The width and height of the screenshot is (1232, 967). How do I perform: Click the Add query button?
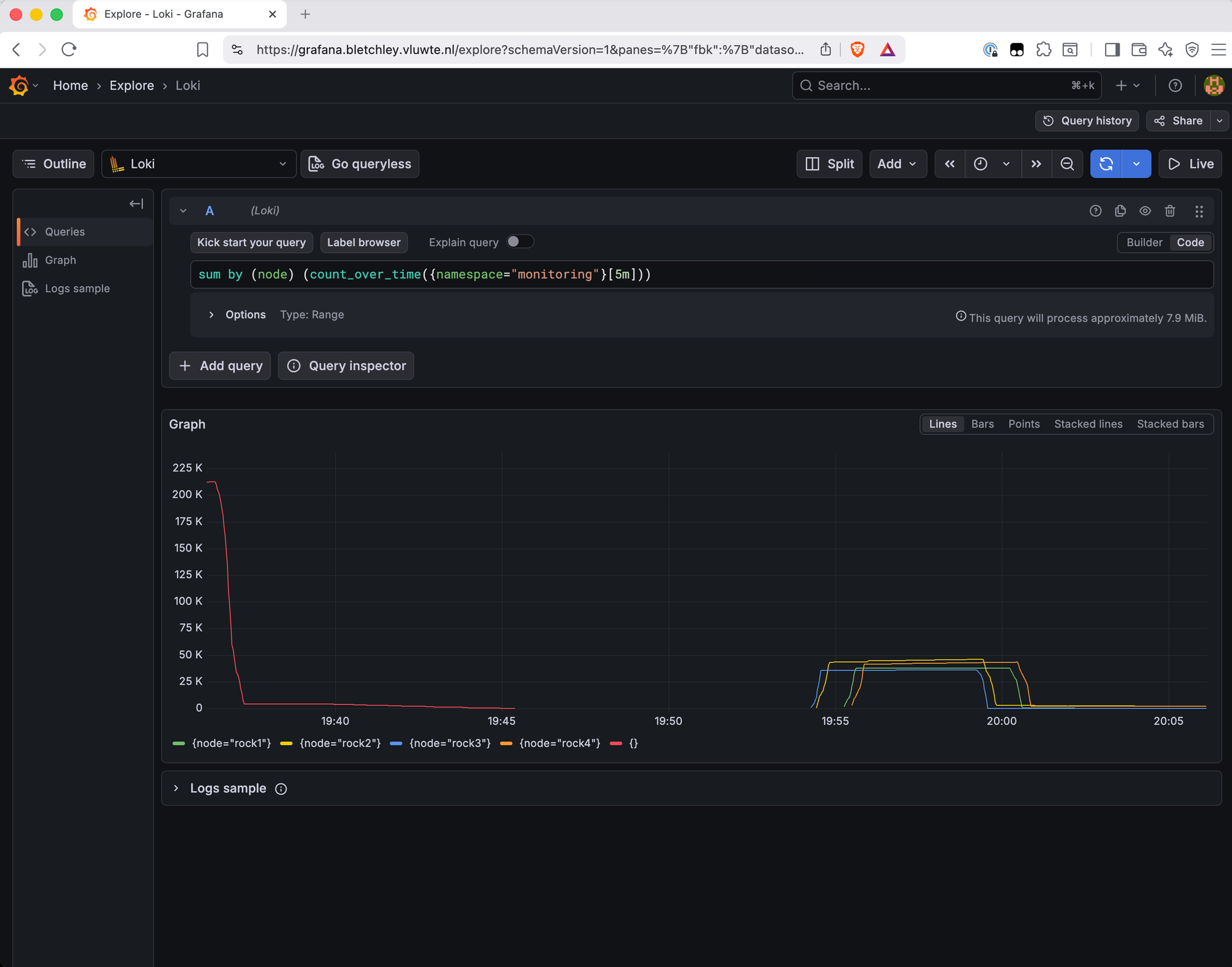220,366
